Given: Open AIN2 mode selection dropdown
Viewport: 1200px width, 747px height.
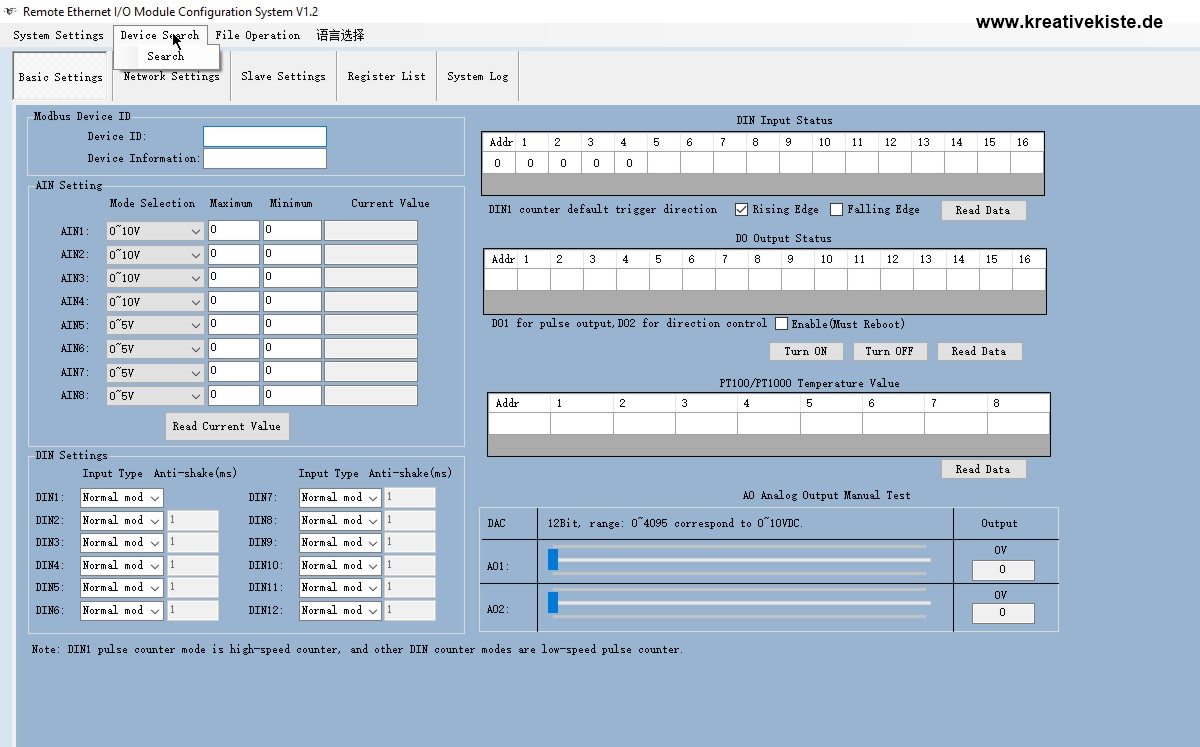Looking at the screenshot, I should coord(155,255).
